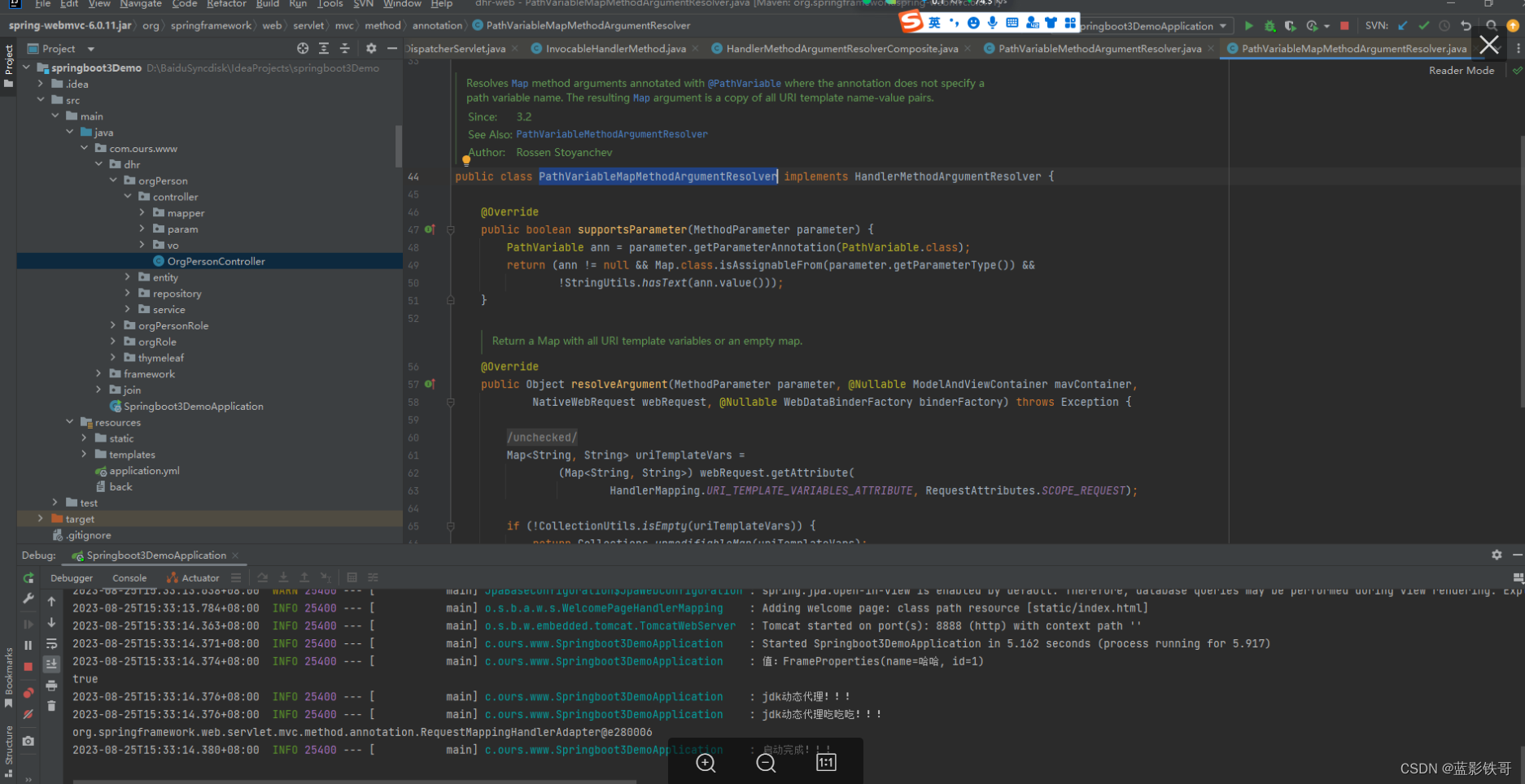The height and width of the screenshot is (784, 1525).
Task: Toggle Sogou input English/Chinese mode
Action: click(934, 23)
